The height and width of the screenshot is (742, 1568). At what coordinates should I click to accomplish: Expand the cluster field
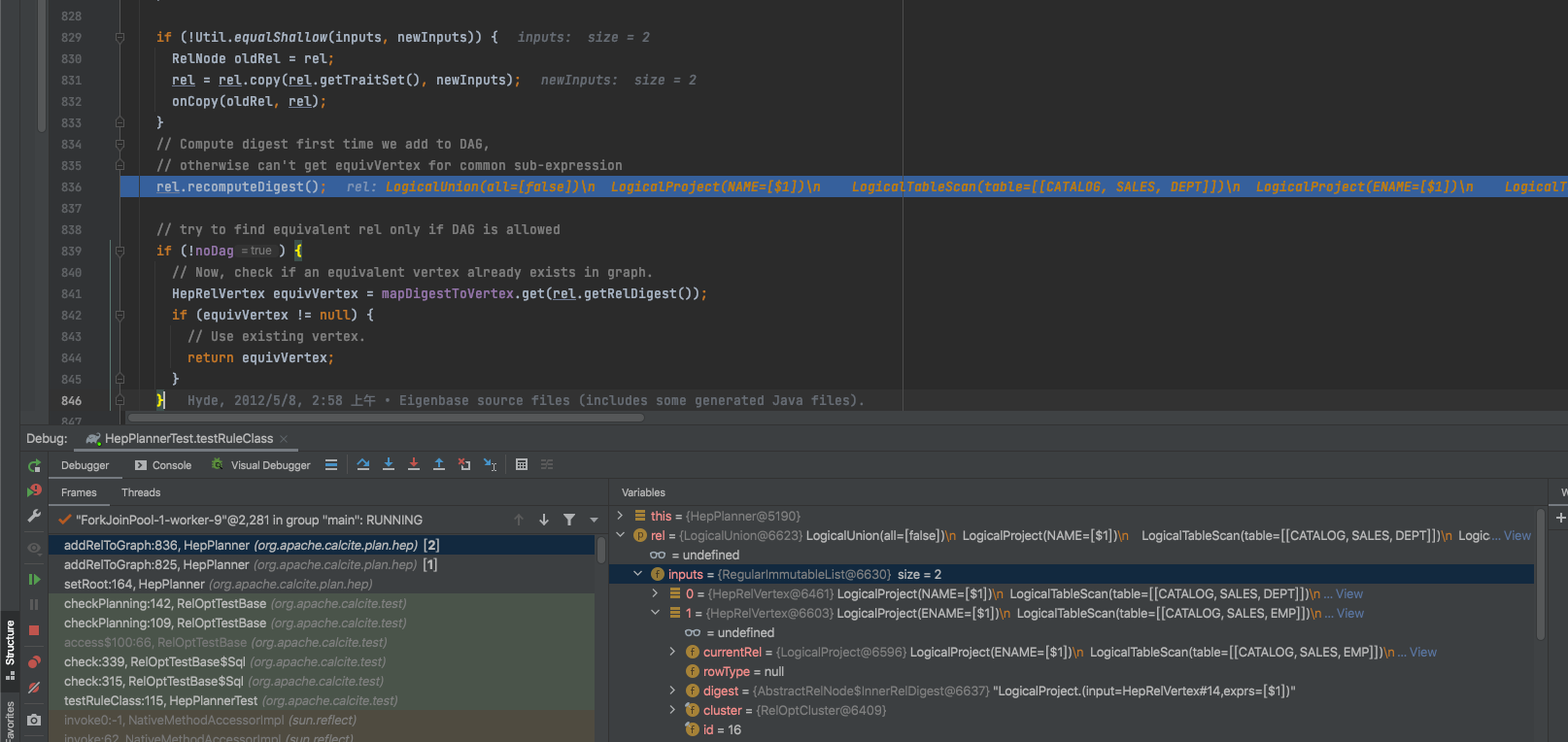[x=672, y=710]
